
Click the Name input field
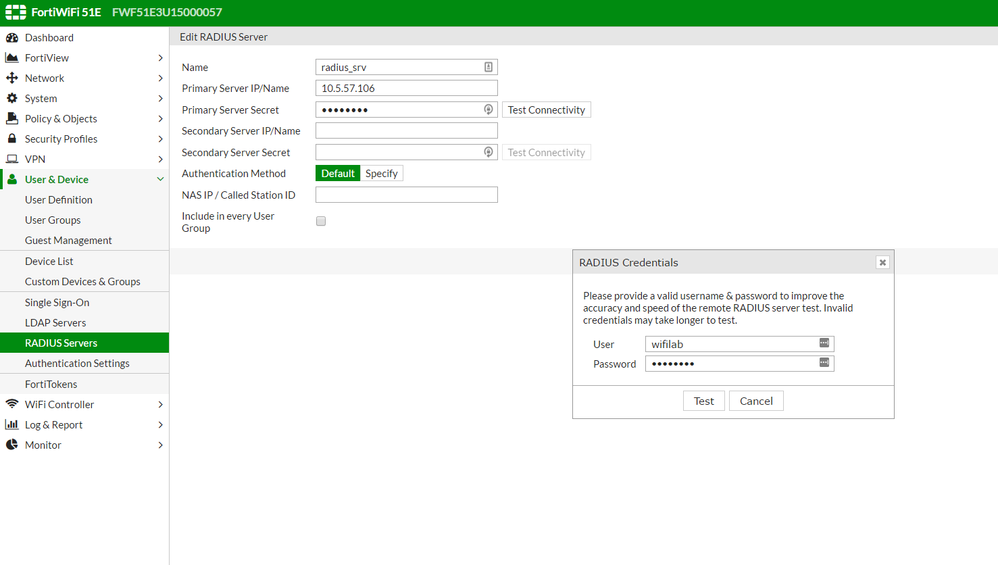click(406, 67)
